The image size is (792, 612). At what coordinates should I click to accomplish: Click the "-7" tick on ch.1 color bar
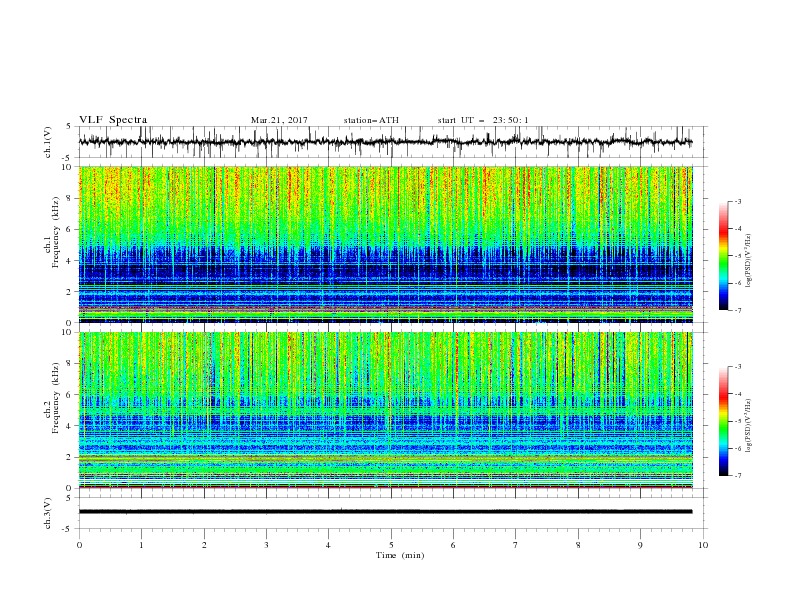tap(737, 310)
